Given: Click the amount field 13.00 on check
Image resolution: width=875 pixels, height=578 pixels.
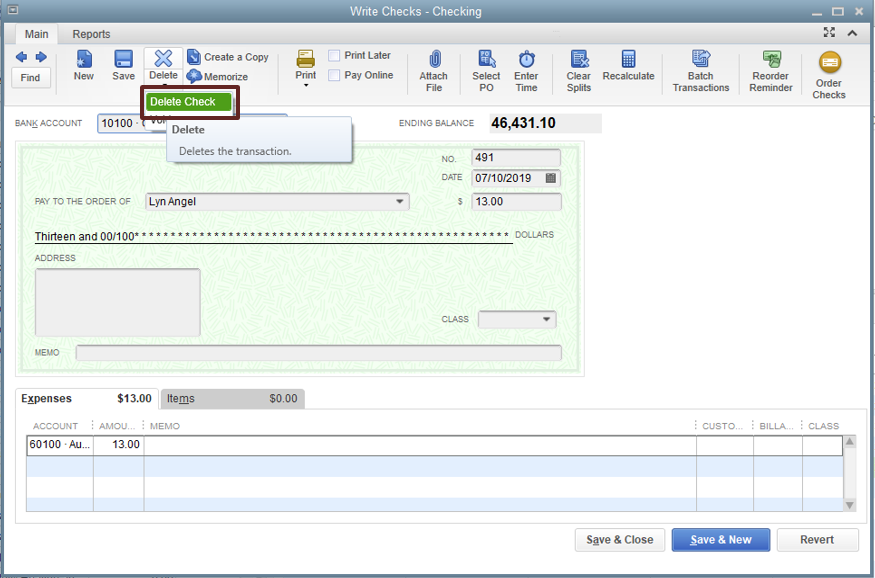Looking at the screenshot, I should [x=516, y=201].
